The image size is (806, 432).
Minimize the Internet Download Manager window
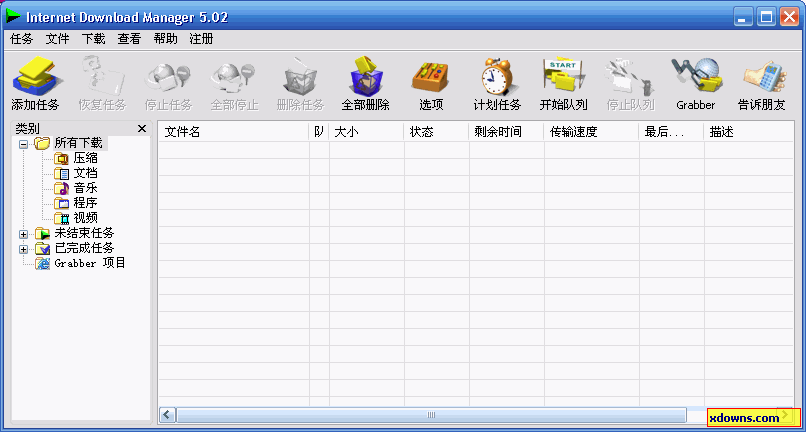click(x=743, y=17)
